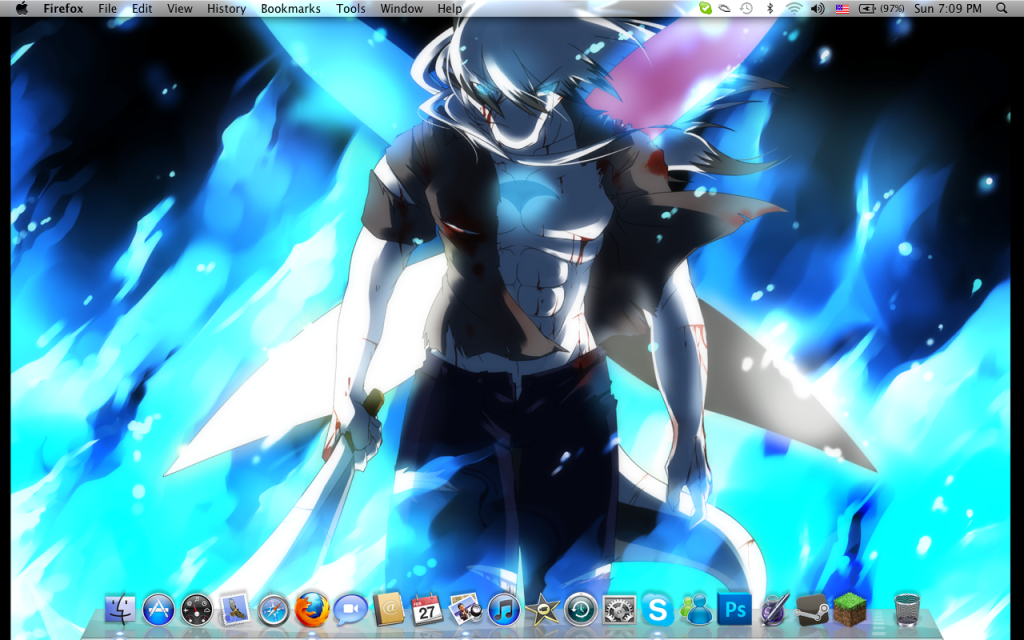Open the Bookmarks menu

(291, 8)
